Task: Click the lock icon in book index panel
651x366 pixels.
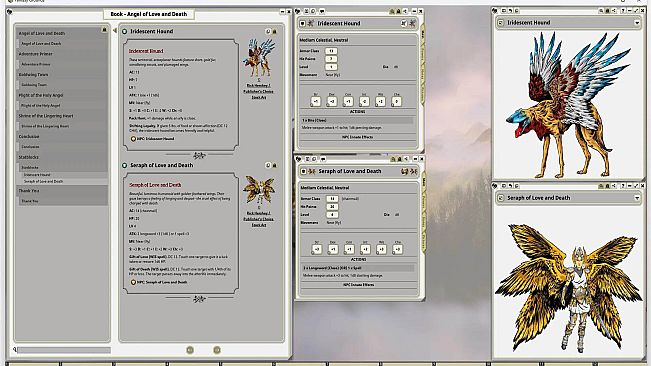Action: 104,30
